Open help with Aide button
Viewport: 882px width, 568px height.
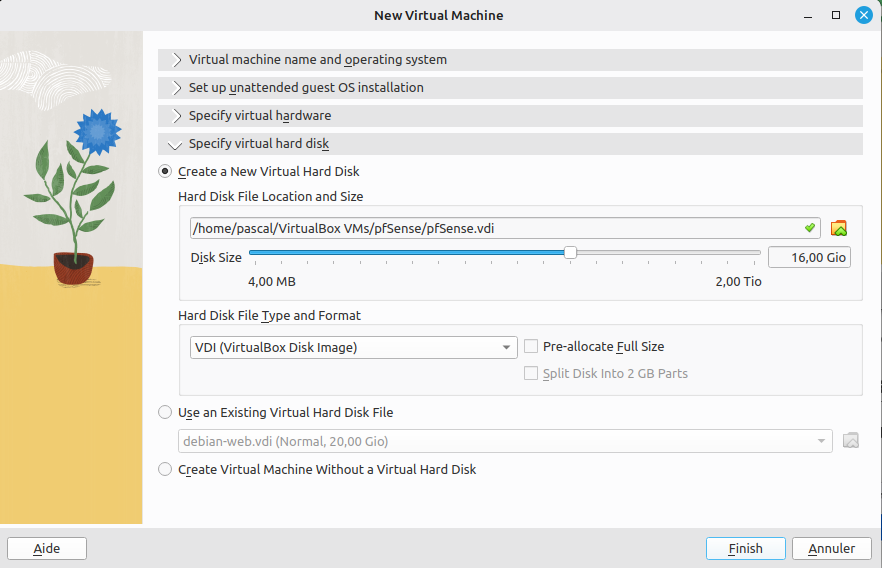pyautogui.click(x=47, y=548)
